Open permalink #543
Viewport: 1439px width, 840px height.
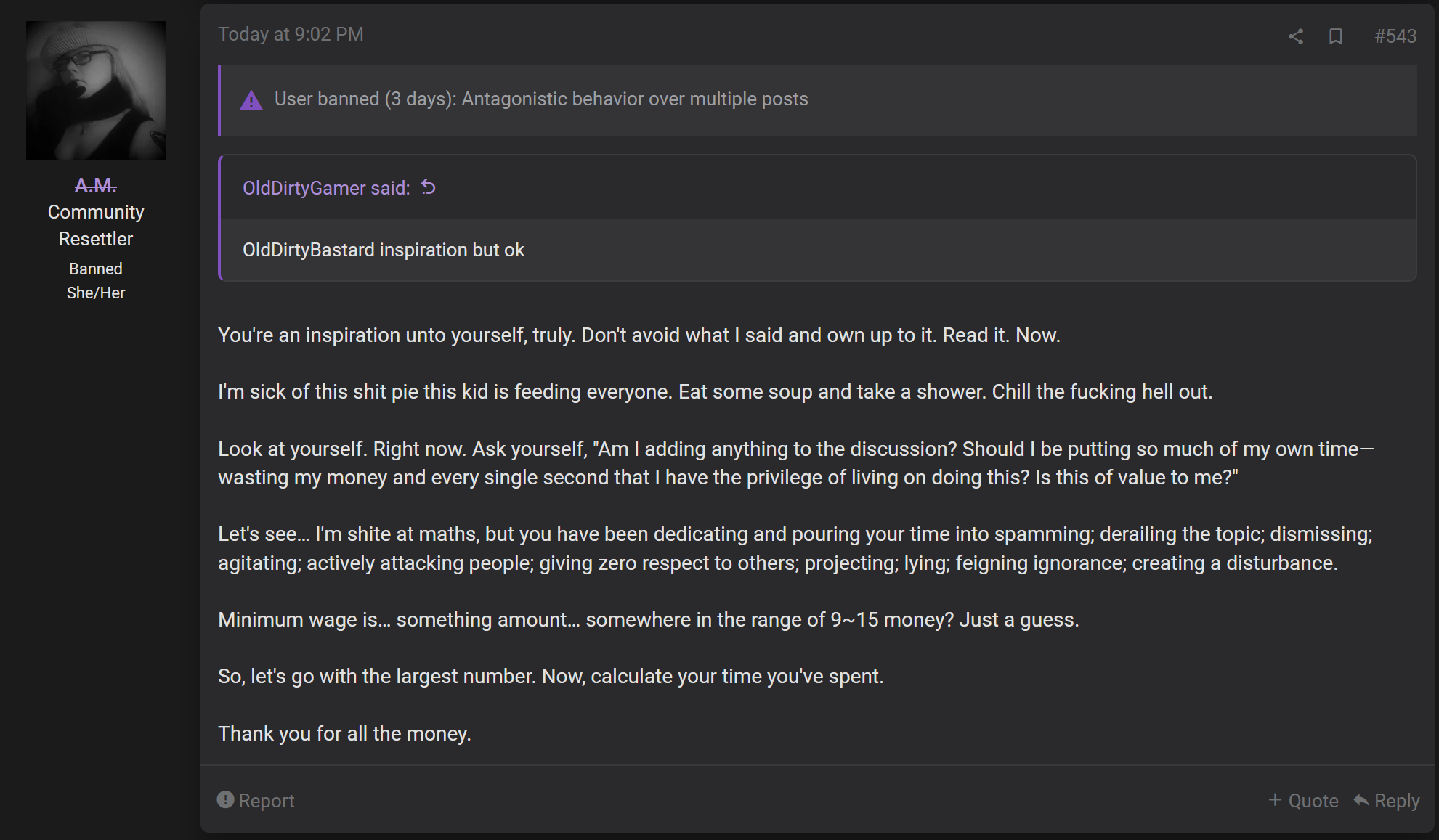coord(1395,35)
